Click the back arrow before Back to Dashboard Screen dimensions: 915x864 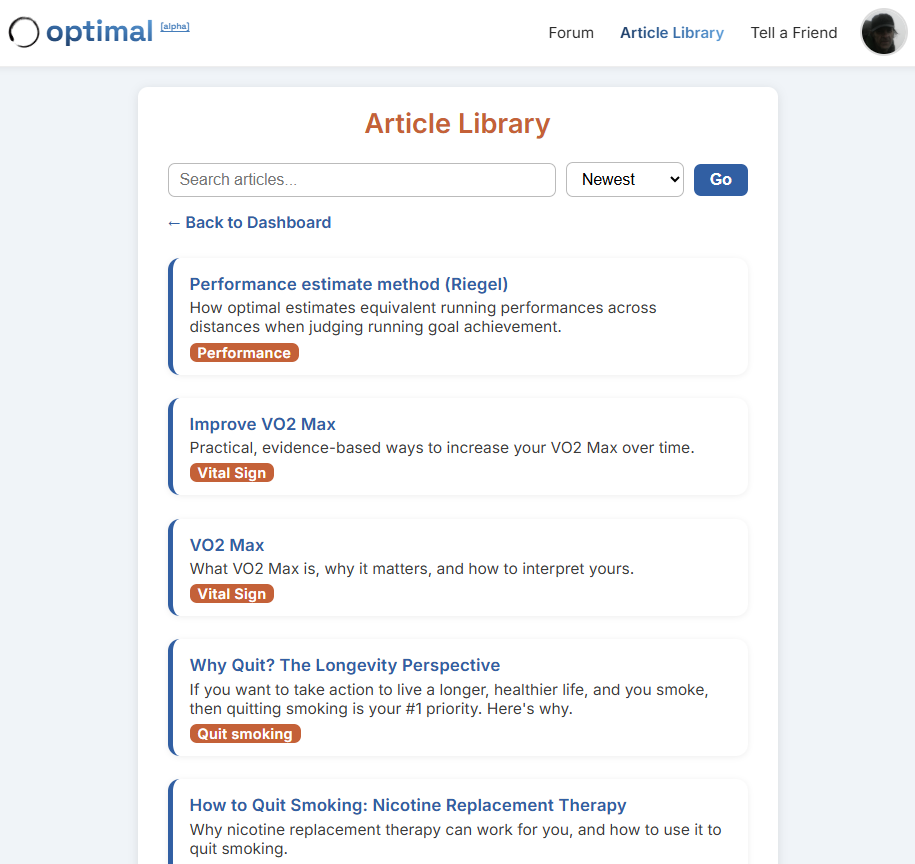[173, 222]
